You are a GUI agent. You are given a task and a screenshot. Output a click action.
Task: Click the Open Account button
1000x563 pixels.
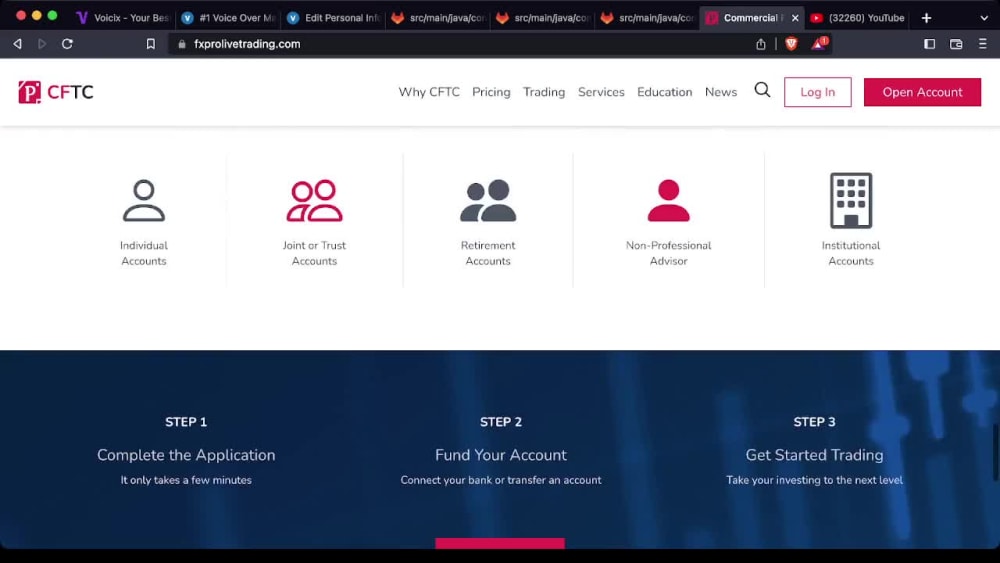pyautogui.click(x=922, y=92)
